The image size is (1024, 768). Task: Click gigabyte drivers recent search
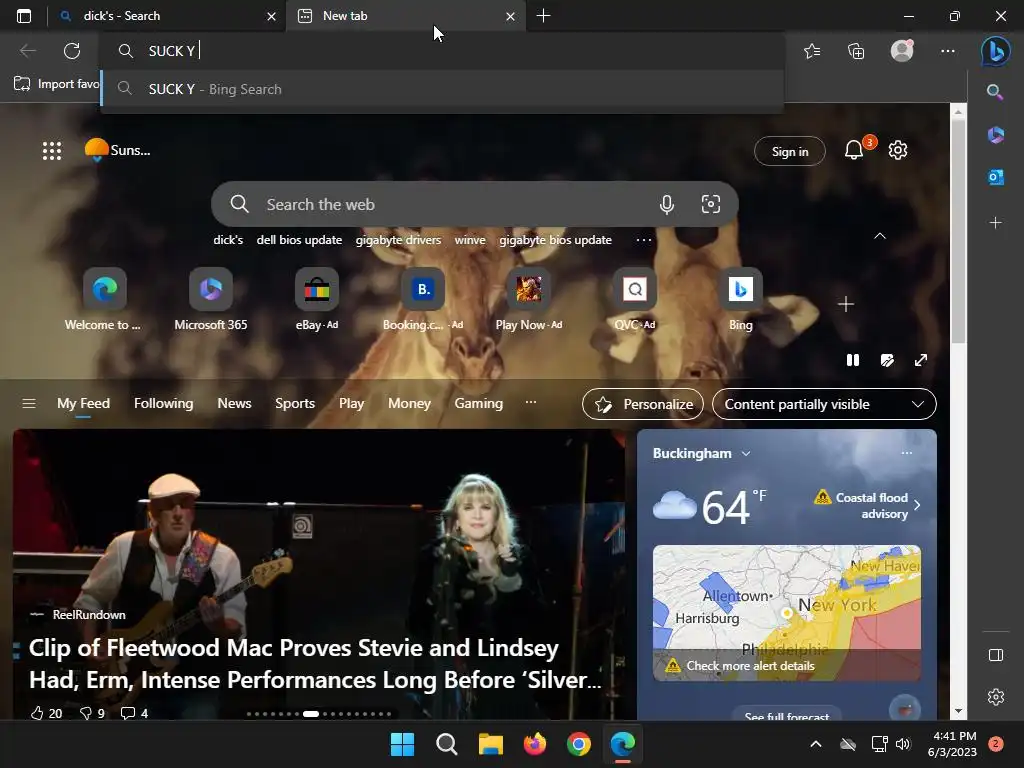pyautogui.click(x=398, y=240)
